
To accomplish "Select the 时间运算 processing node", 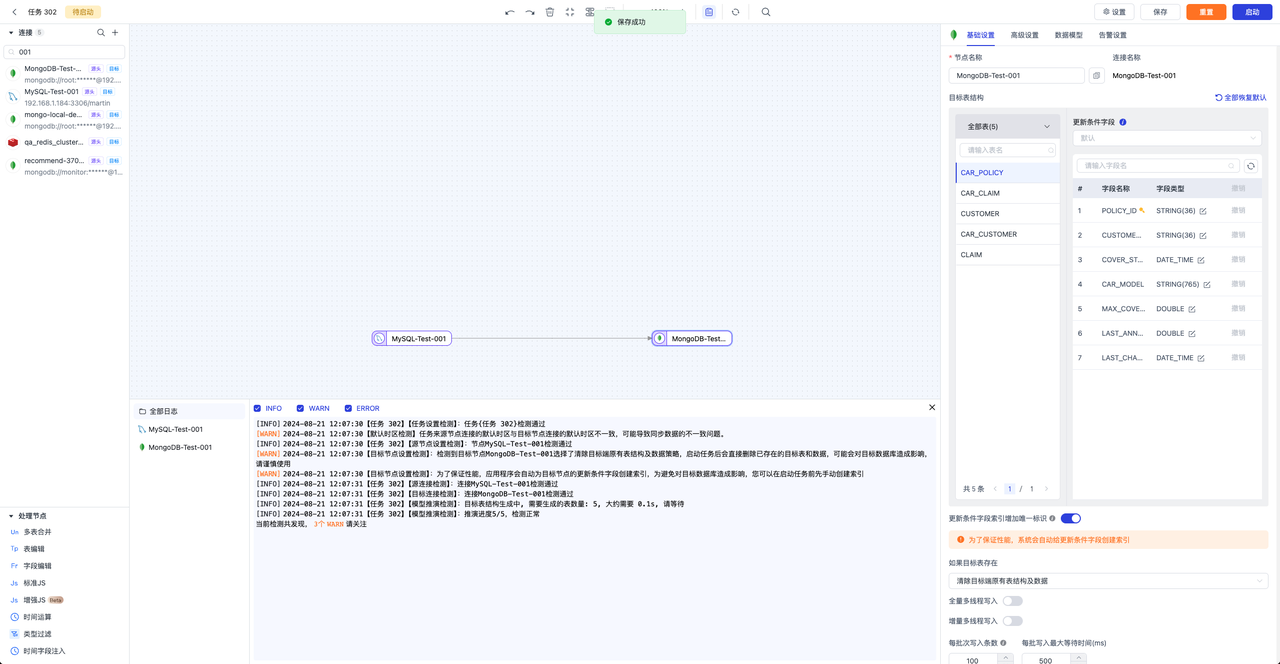I will [37, 617].
